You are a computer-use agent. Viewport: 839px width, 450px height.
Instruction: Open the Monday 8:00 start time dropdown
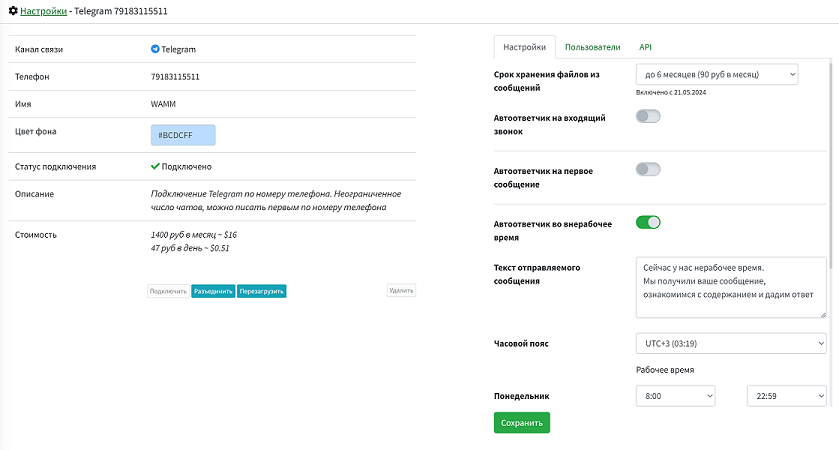point(675,396)
